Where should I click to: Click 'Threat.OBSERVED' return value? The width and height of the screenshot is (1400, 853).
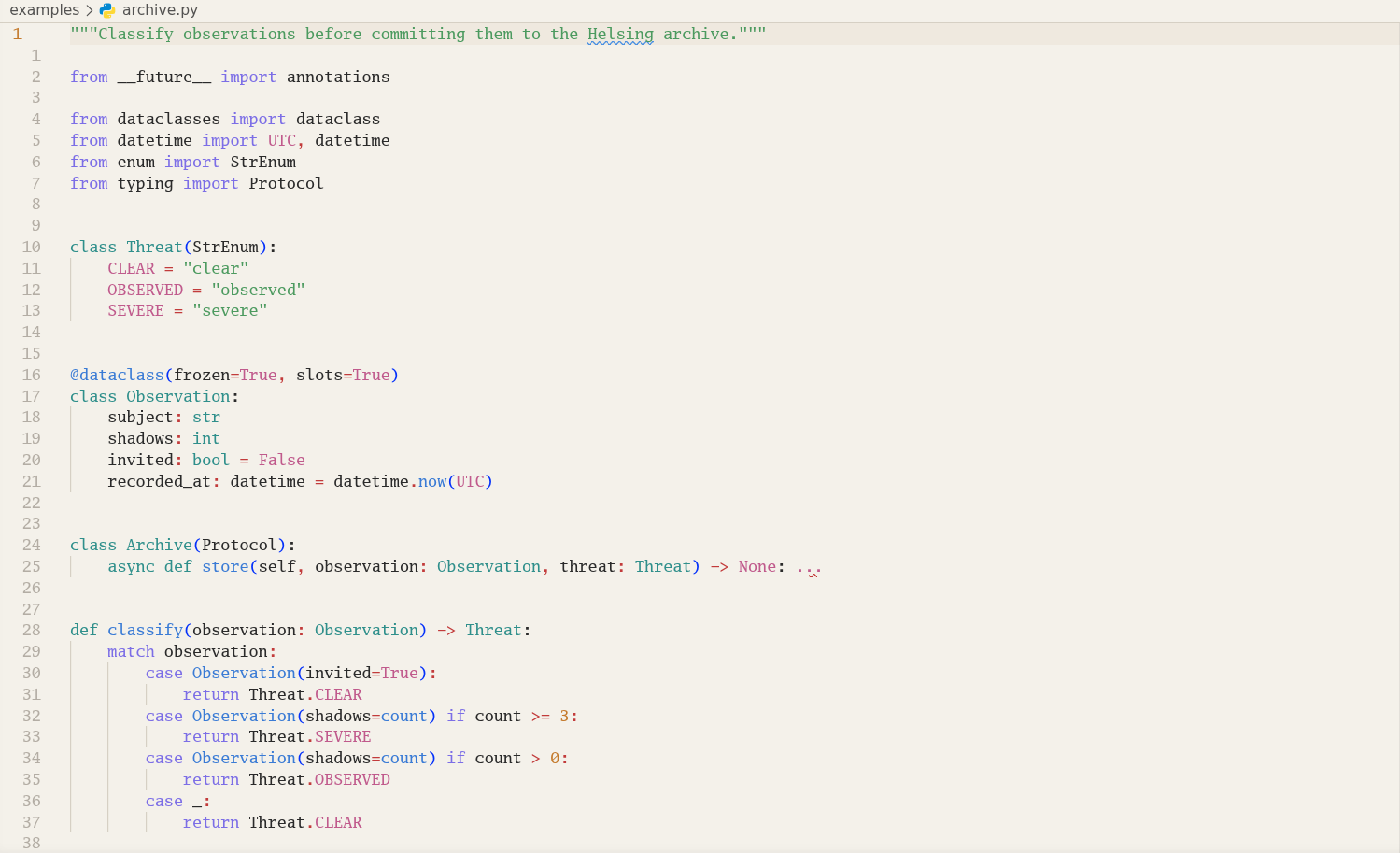click(319, 780)
